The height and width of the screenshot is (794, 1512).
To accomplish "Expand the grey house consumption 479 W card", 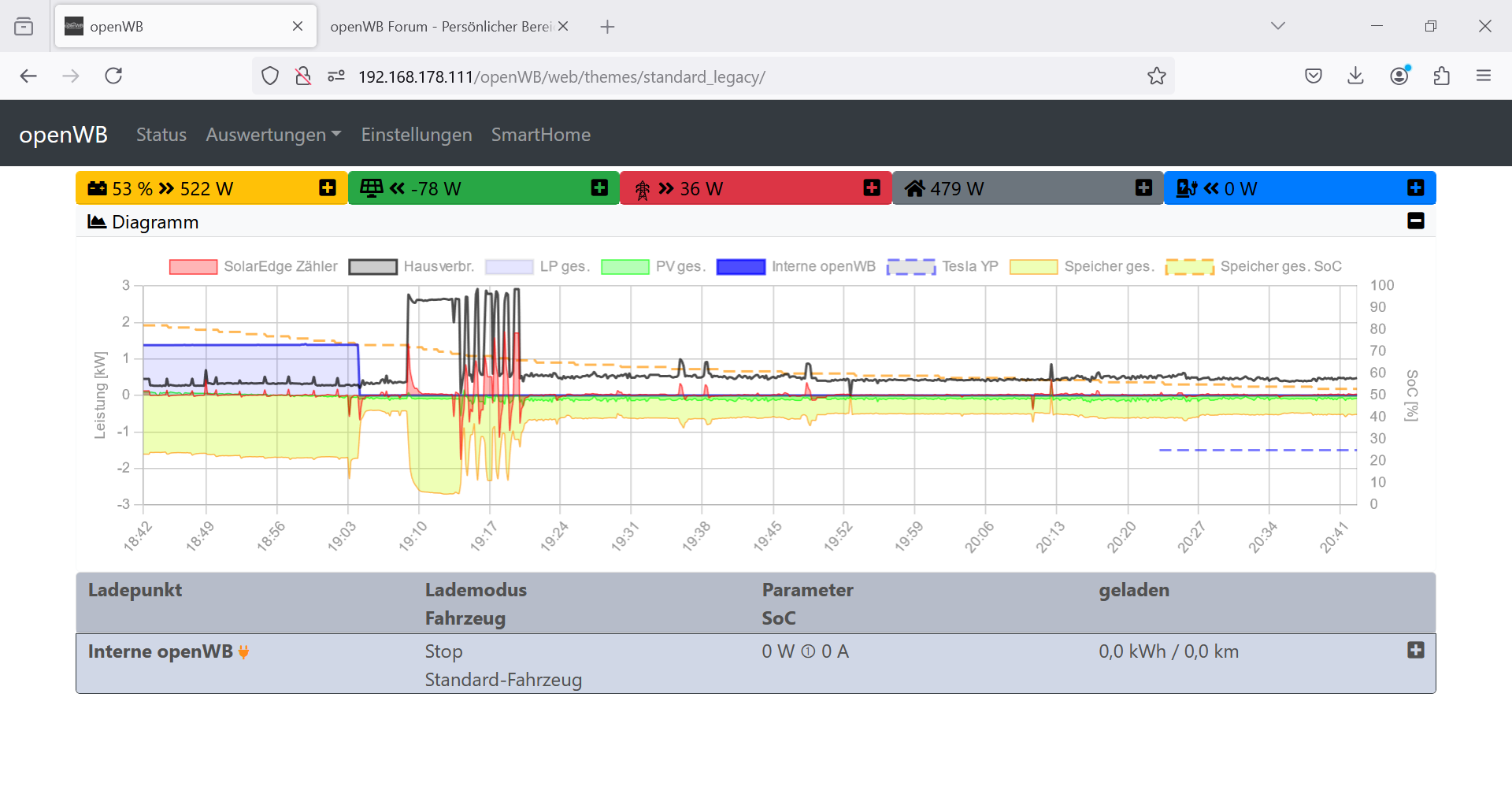I will [1144, 187].
